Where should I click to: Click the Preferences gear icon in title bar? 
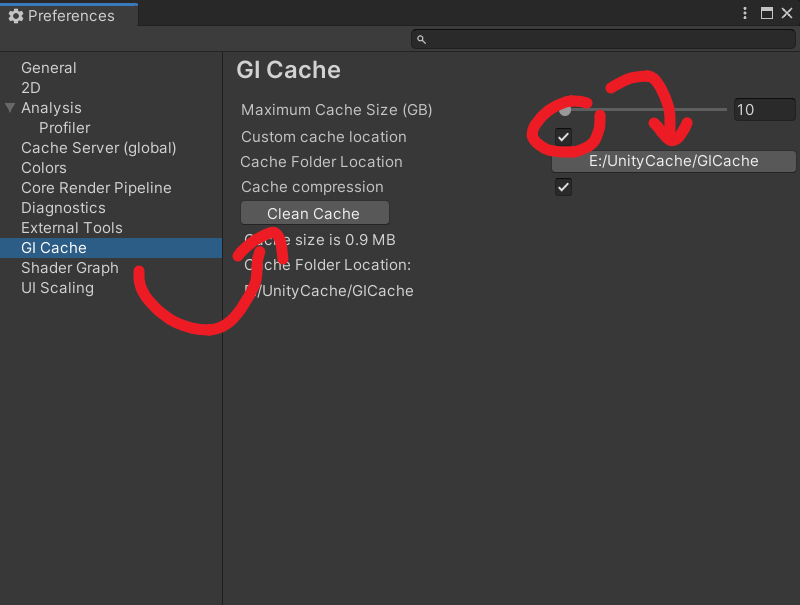point(14,15)
